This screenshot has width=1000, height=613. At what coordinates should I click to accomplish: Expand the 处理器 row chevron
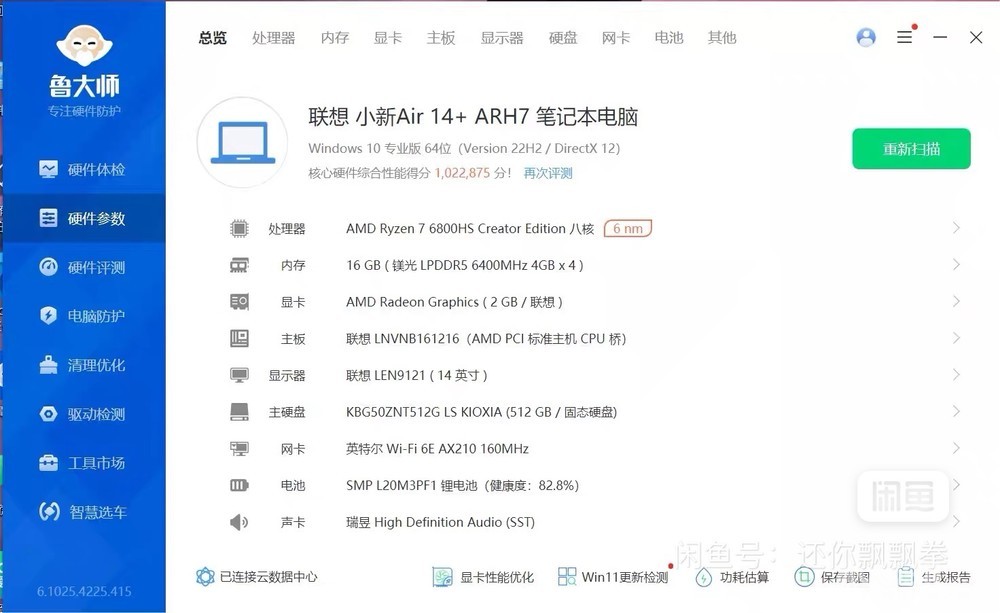click(956, 228)
